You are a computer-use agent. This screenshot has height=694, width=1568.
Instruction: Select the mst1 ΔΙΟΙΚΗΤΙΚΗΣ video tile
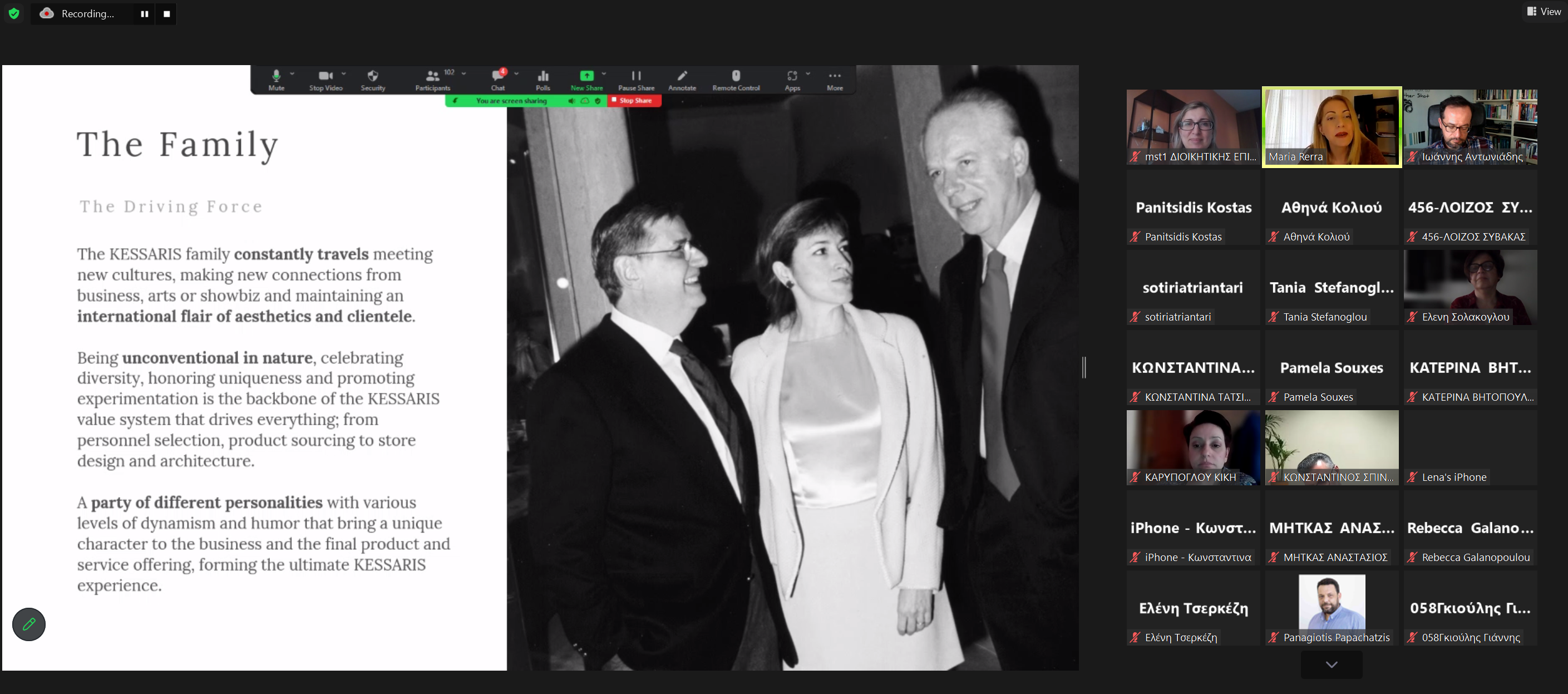[x=1193, y=127]
